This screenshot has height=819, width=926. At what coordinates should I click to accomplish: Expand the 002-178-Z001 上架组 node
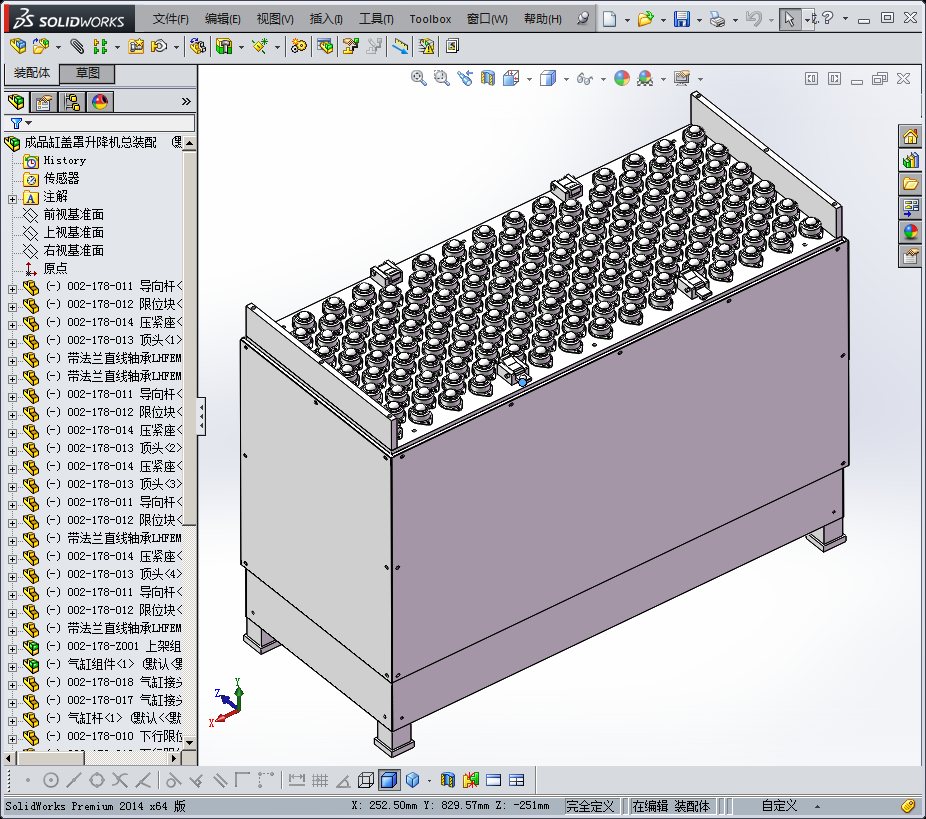(x=12, y=649)
